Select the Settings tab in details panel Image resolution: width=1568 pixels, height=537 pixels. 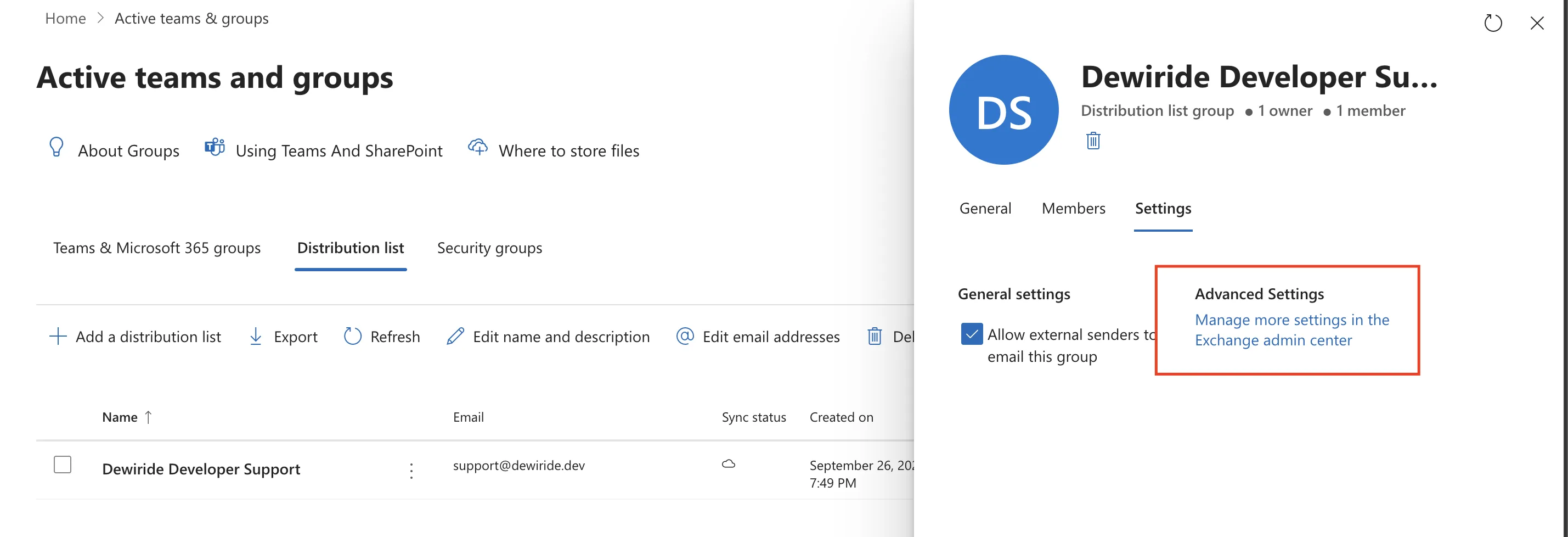(x=1163, y=208)
